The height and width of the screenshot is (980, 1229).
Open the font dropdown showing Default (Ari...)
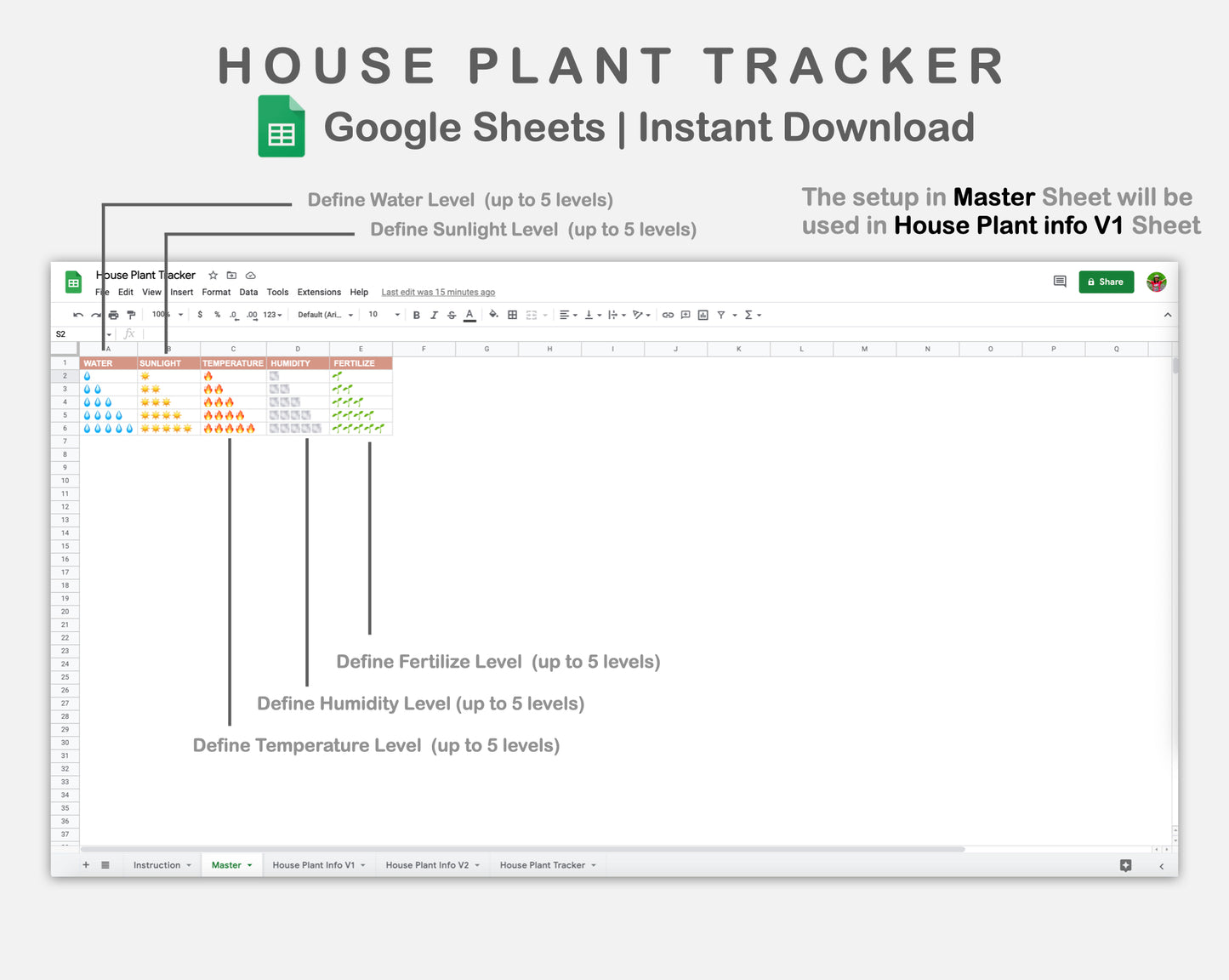tap(323, 315)
